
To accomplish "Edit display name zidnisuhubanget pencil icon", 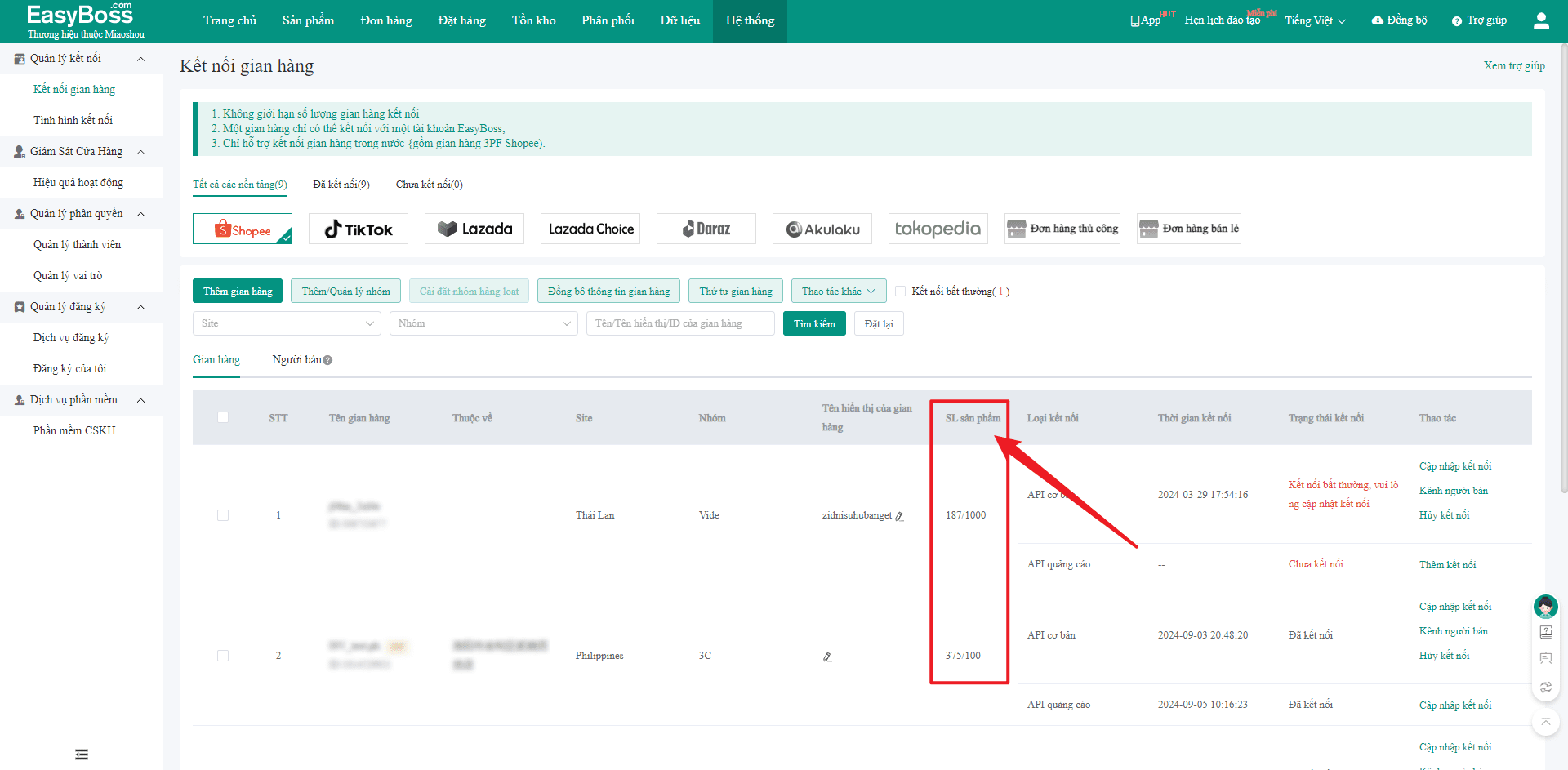I will 899,516.
